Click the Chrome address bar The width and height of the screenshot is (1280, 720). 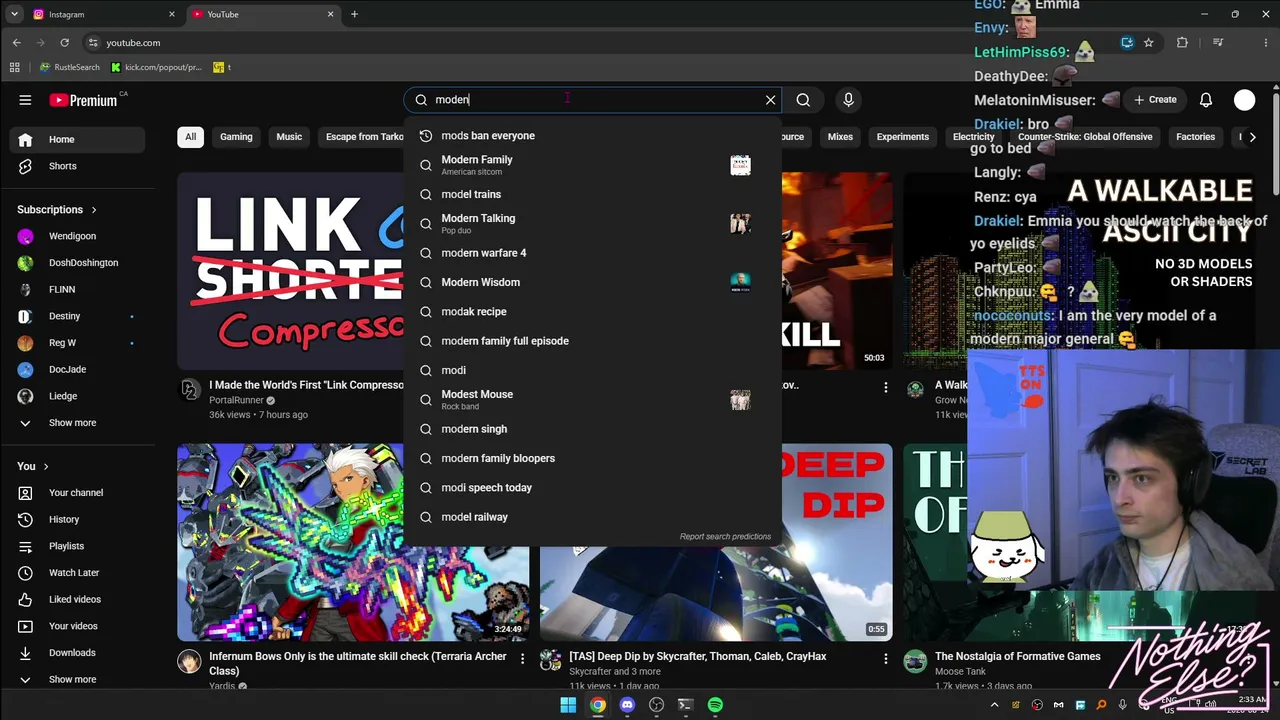pos(600,43)
